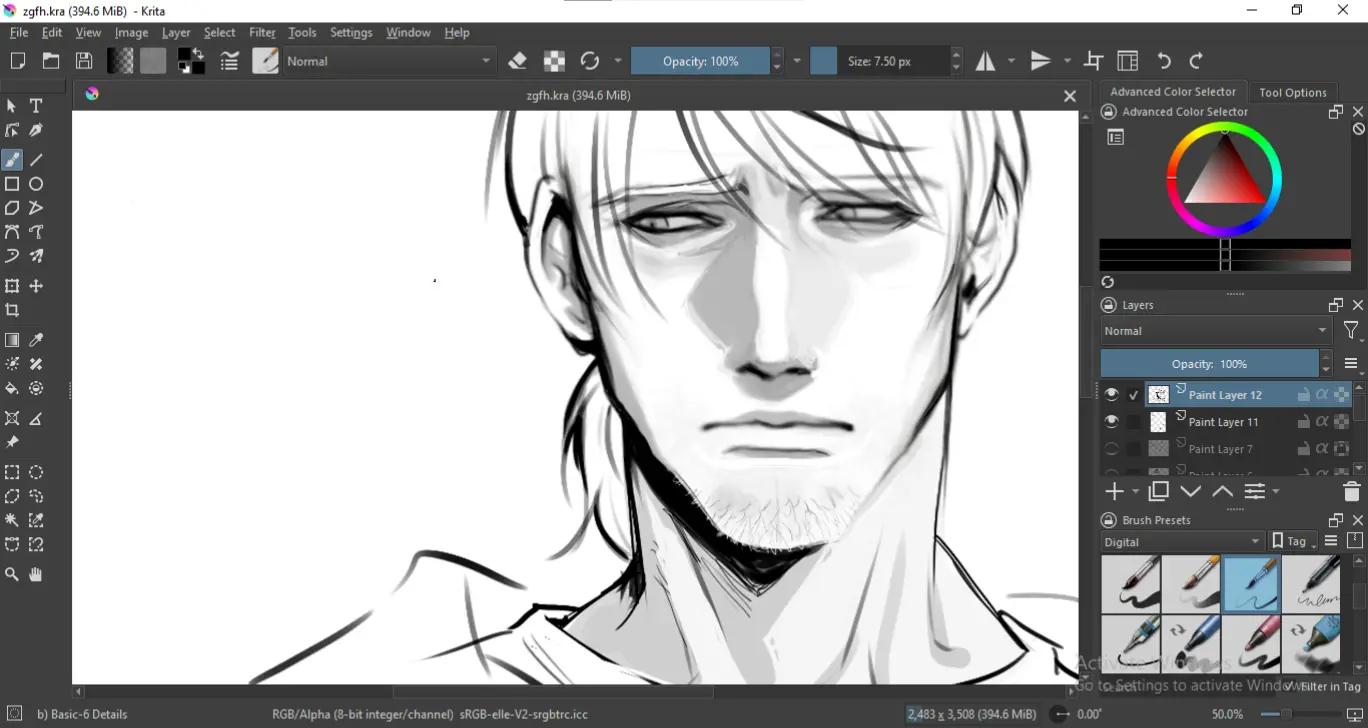This screenshot has height=728, width=1368.
Task: Close the zgfh.kra document tab
Action: 1070,96
